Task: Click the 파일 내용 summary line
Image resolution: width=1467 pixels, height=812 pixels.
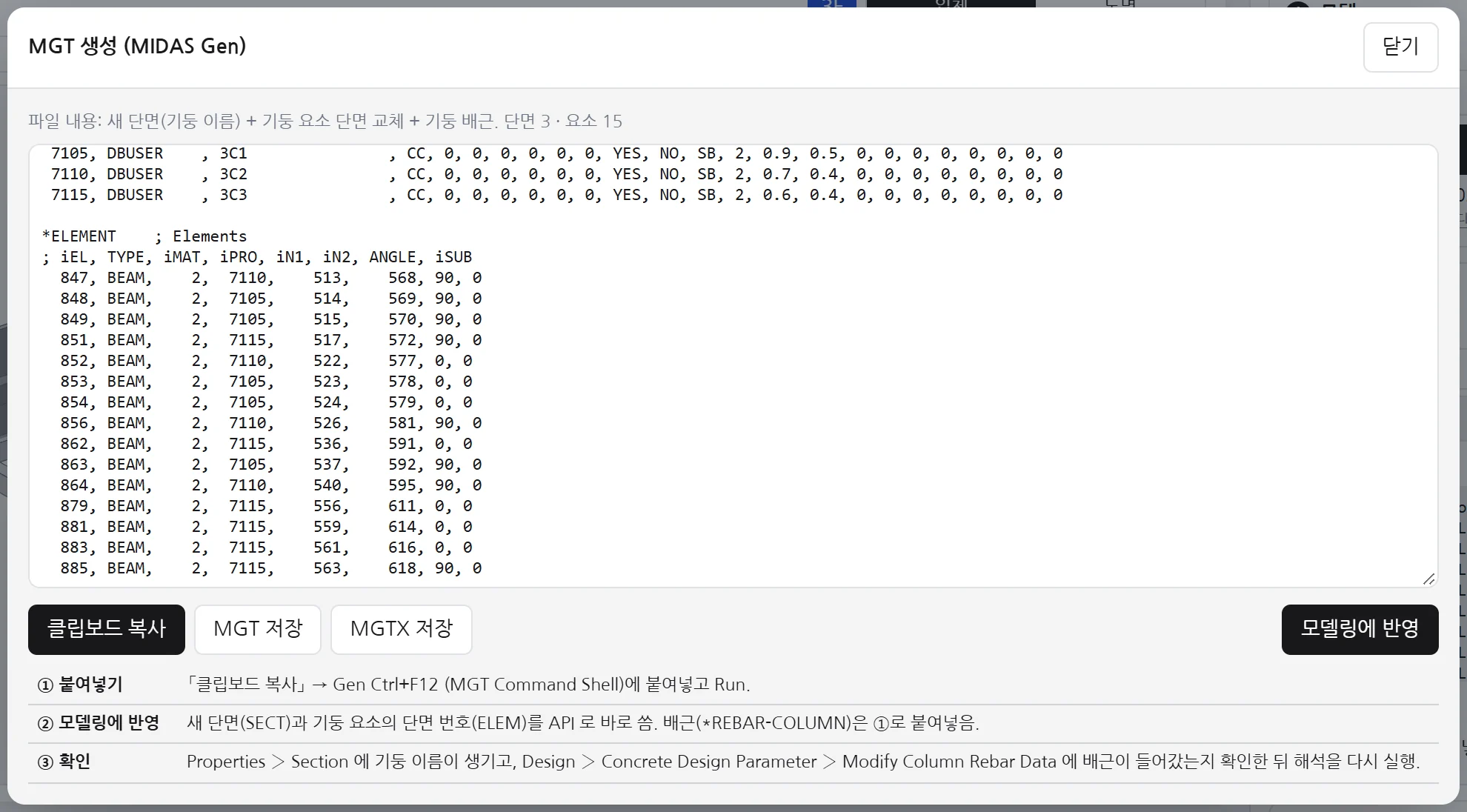Action: (325, 121)
